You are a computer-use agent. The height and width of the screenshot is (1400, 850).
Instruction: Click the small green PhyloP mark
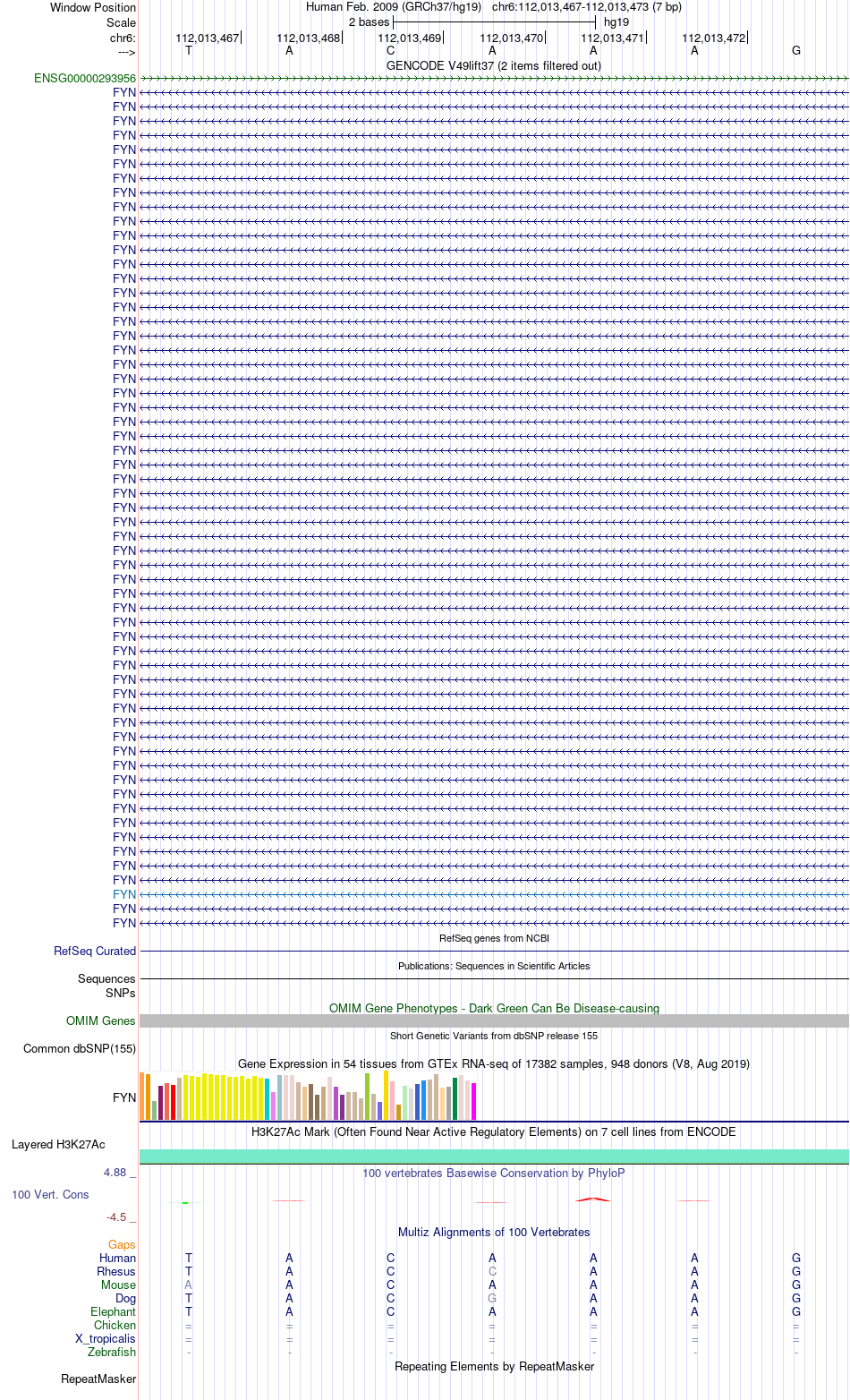coord(185,1203)
